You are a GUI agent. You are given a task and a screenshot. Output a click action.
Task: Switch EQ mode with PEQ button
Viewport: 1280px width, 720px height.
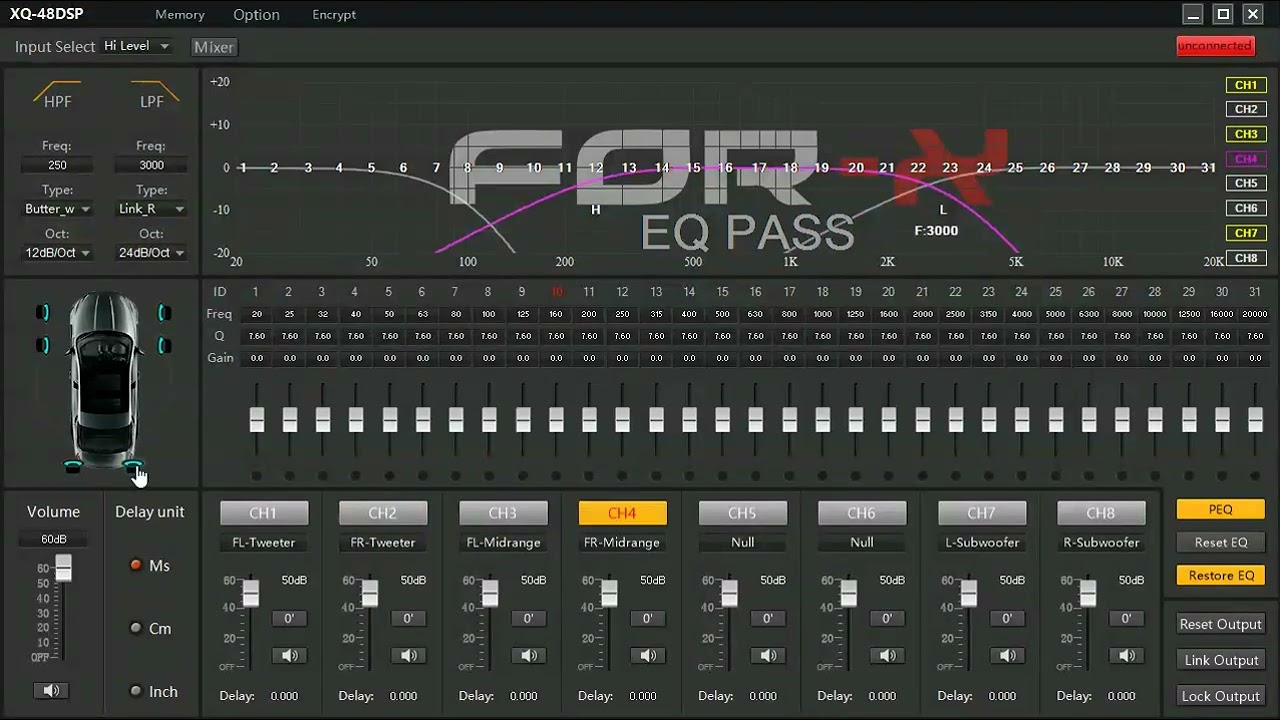(1220, 509)
